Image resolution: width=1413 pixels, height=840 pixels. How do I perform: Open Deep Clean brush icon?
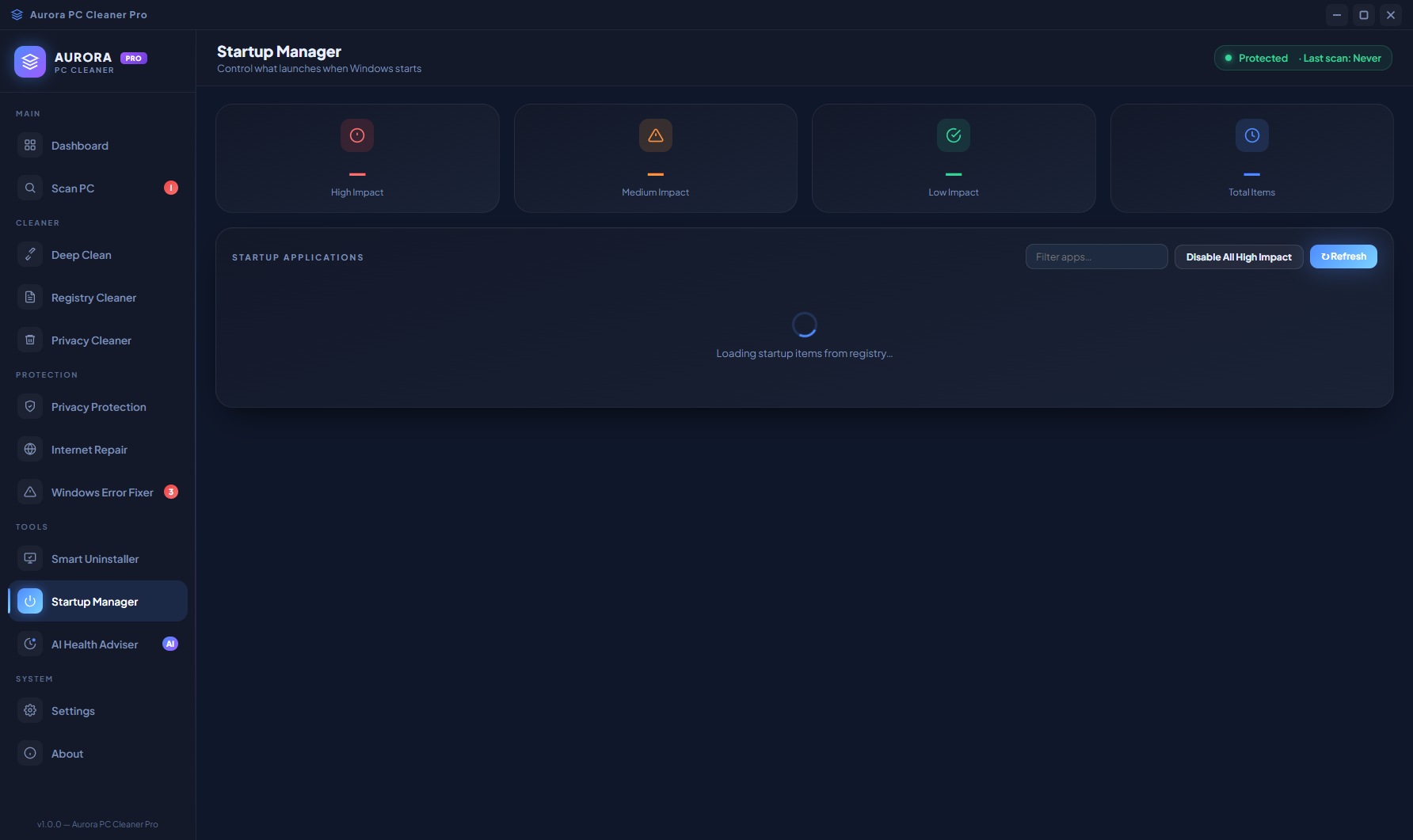pos(30,254)
